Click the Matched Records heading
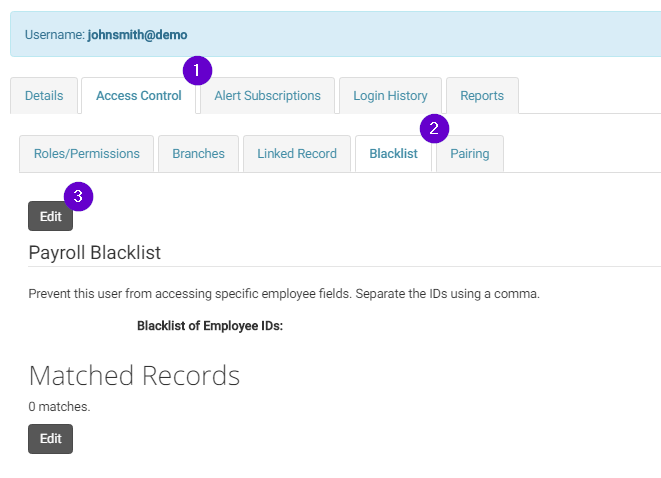This screenshot has width=661, height=478. click(x=134, y=376)
